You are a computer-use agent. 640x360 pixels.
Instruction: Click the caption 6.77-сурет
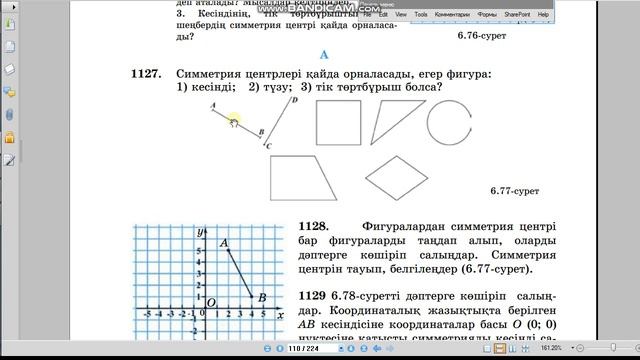tap(515, 191)
